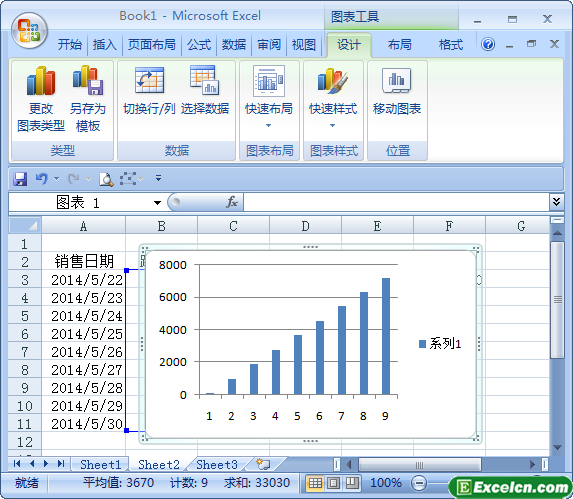Click the dotted shape icon in quick toolbar
Image resolution: width=573 pixels, height=499 pixels.
(x=128, y=179)
